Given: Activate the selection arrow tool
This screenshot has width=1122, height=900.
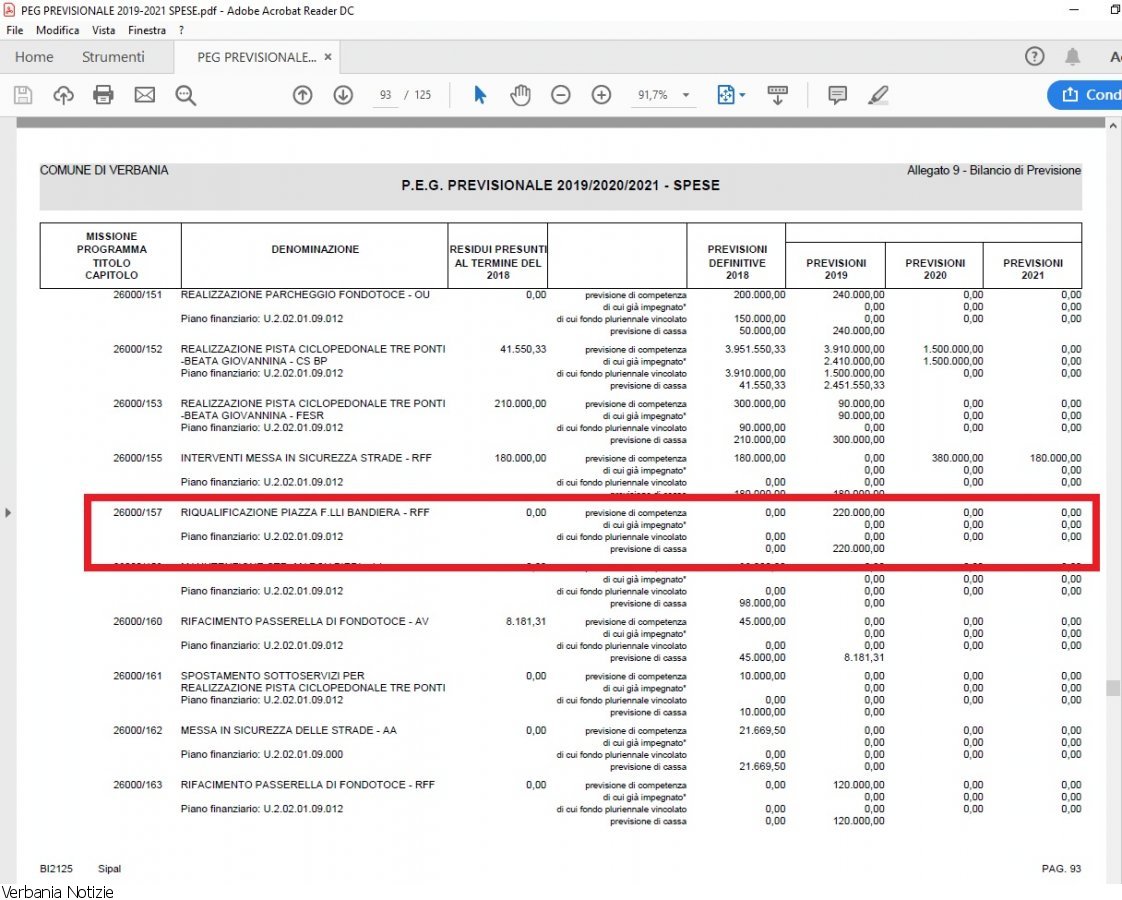Looking at the screenshot, I should (480, 95).
